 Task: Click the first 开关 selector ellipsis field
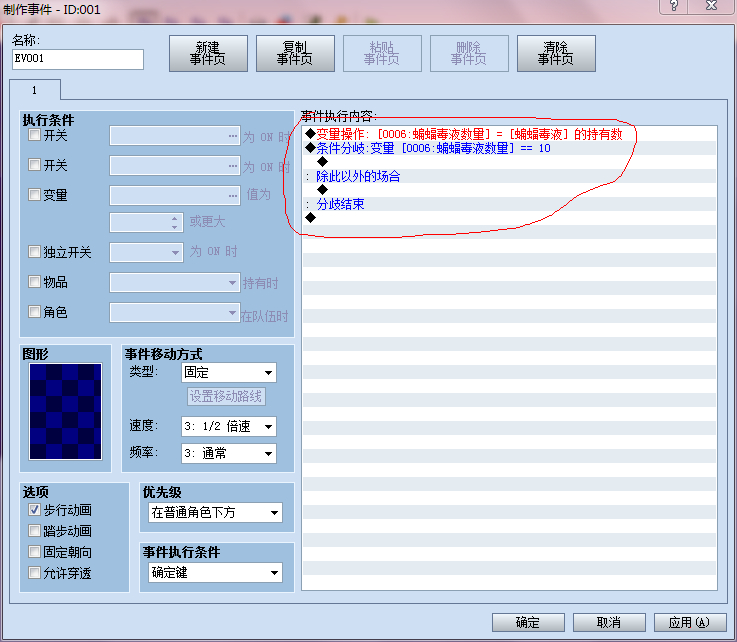[x=175, y=136]
